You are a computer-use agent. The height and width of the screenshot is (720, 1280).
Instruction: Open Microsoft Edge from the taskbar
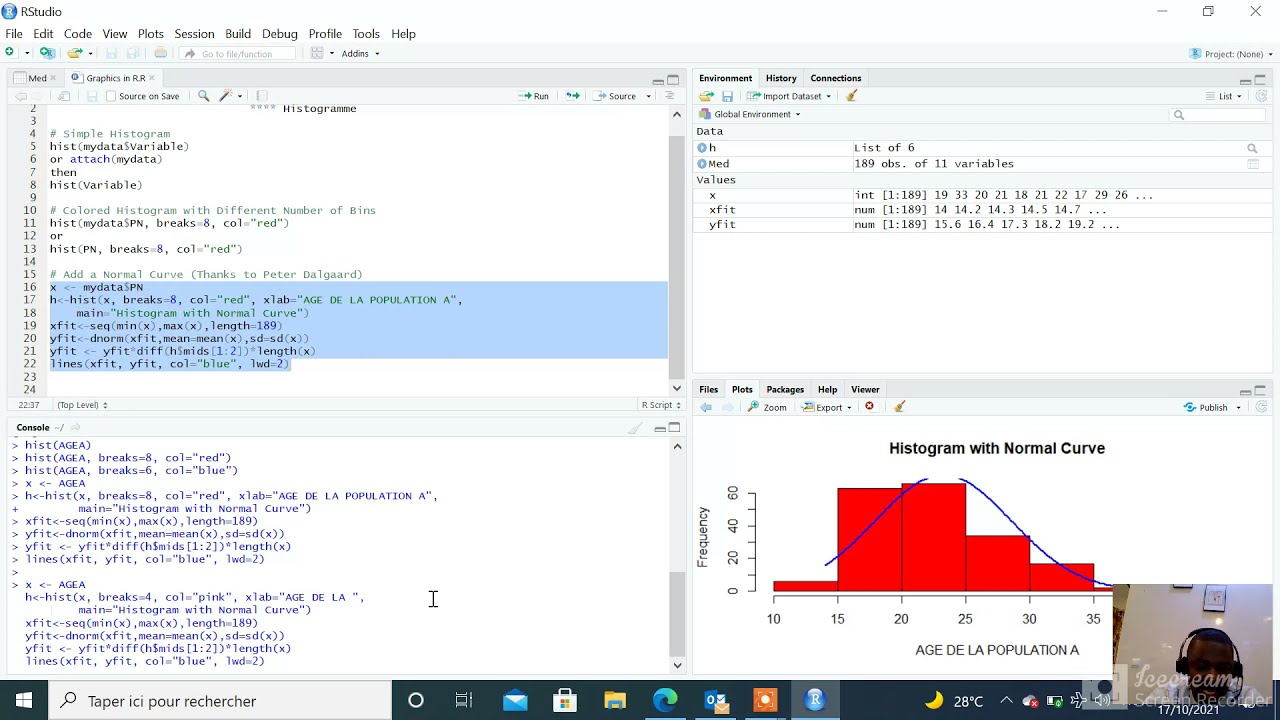[x=665, y=700]
